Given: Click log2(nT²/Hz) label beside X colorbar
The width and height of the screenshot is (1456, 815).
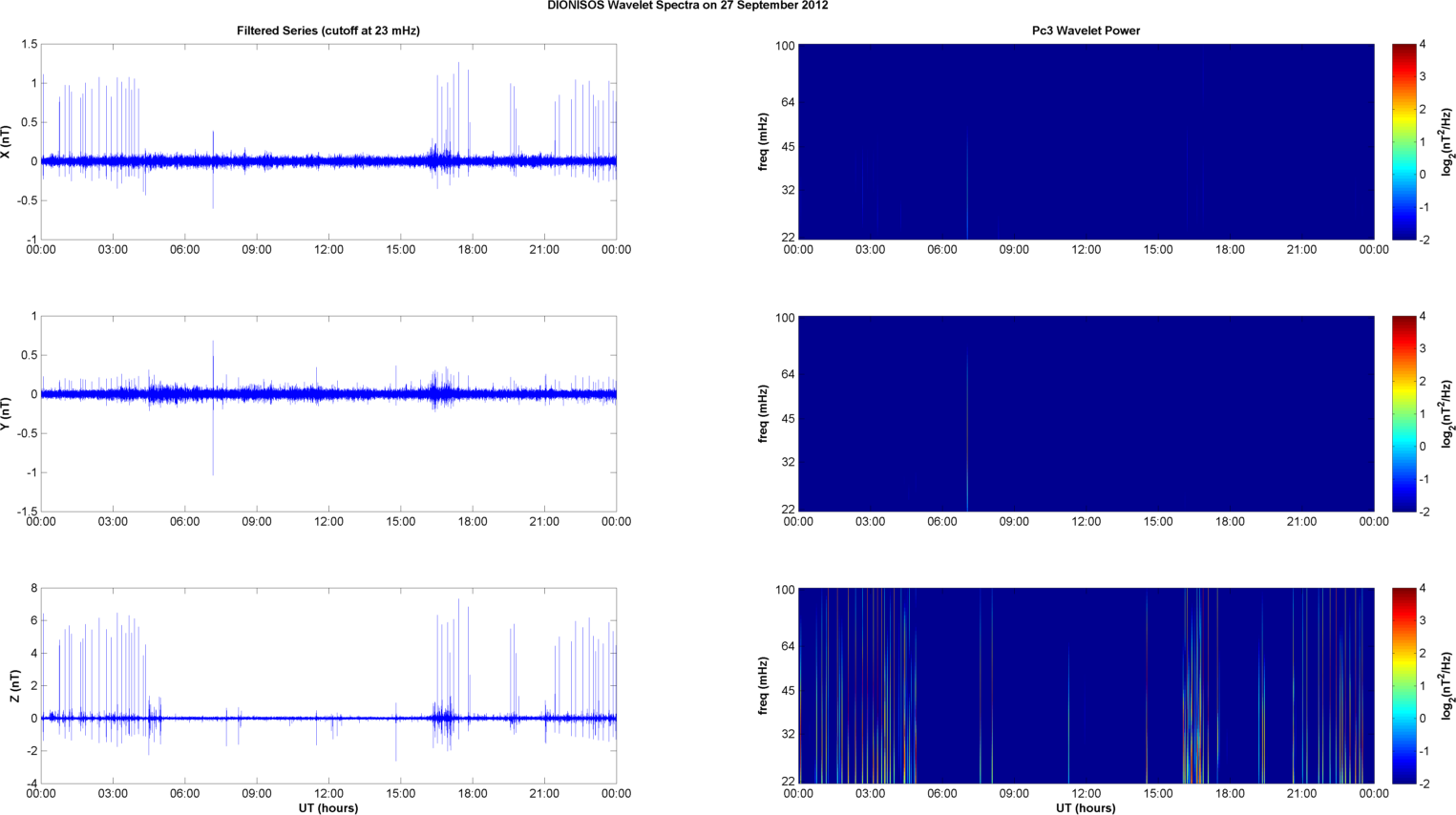Looking at the screenshot, I should (1447, 142).
